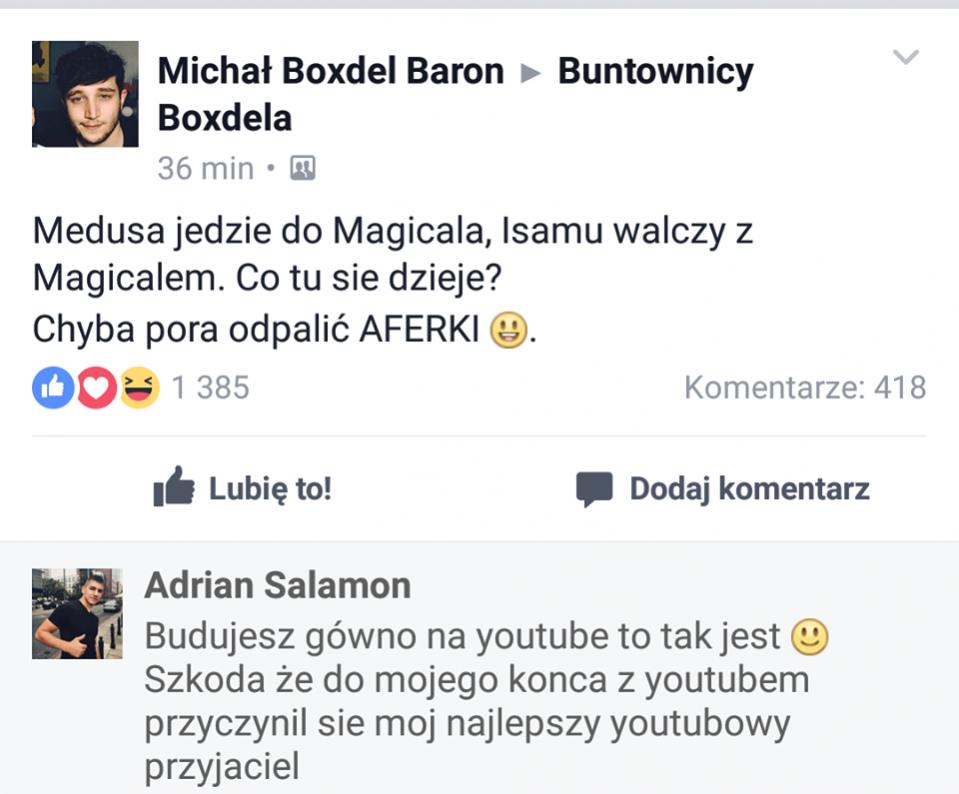
Task: Open Michał Boxdel Baron's profile picture
Action: [x=85, y=94]
